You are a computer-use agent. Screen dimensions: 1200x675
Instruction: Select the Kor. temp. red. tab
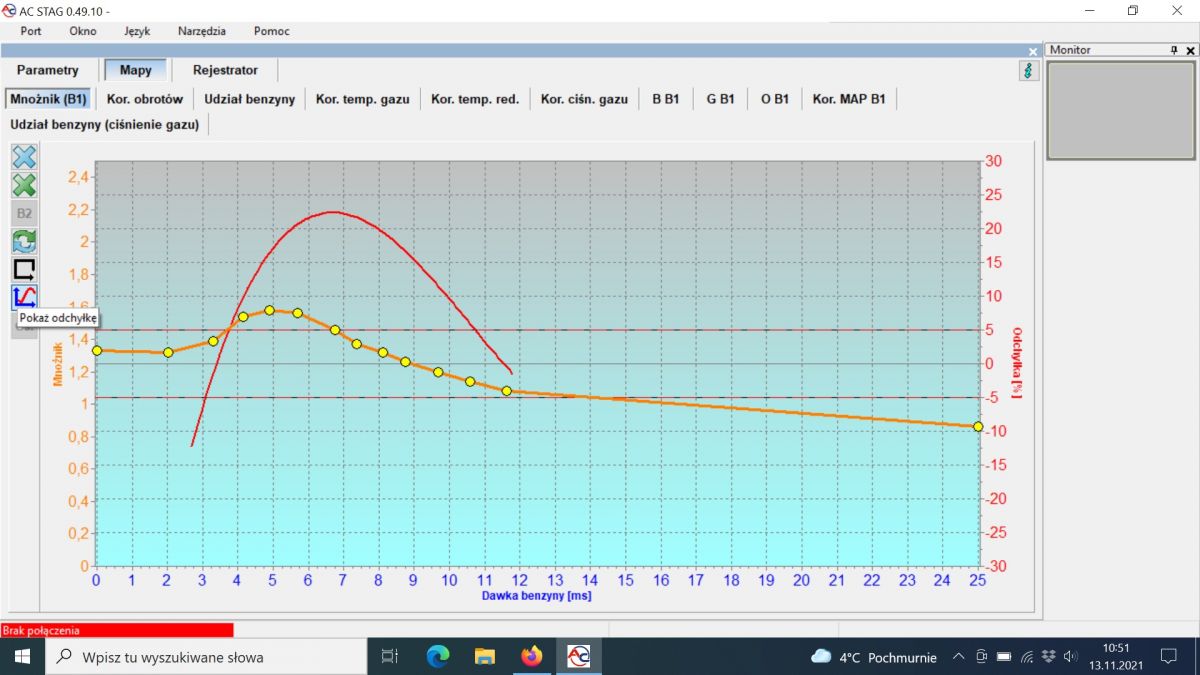point(475,99)
